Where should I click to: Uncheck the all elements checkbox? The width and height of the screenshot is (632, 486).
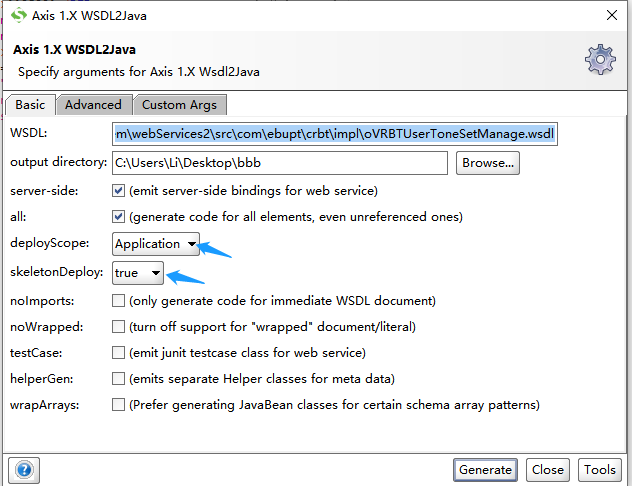point(119,216)
